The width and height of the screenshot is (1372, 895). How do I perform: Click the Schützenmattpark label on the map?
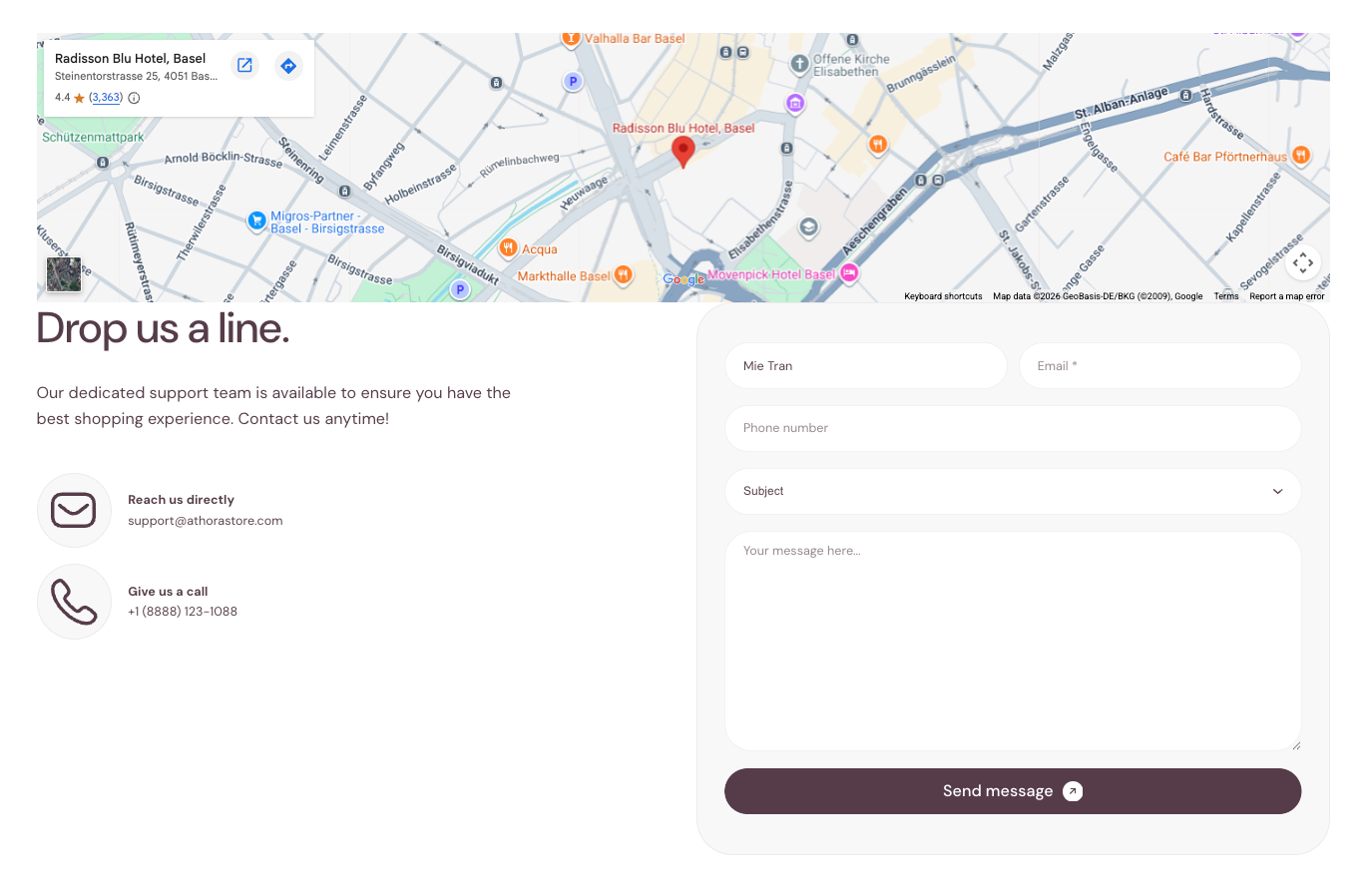93,138
